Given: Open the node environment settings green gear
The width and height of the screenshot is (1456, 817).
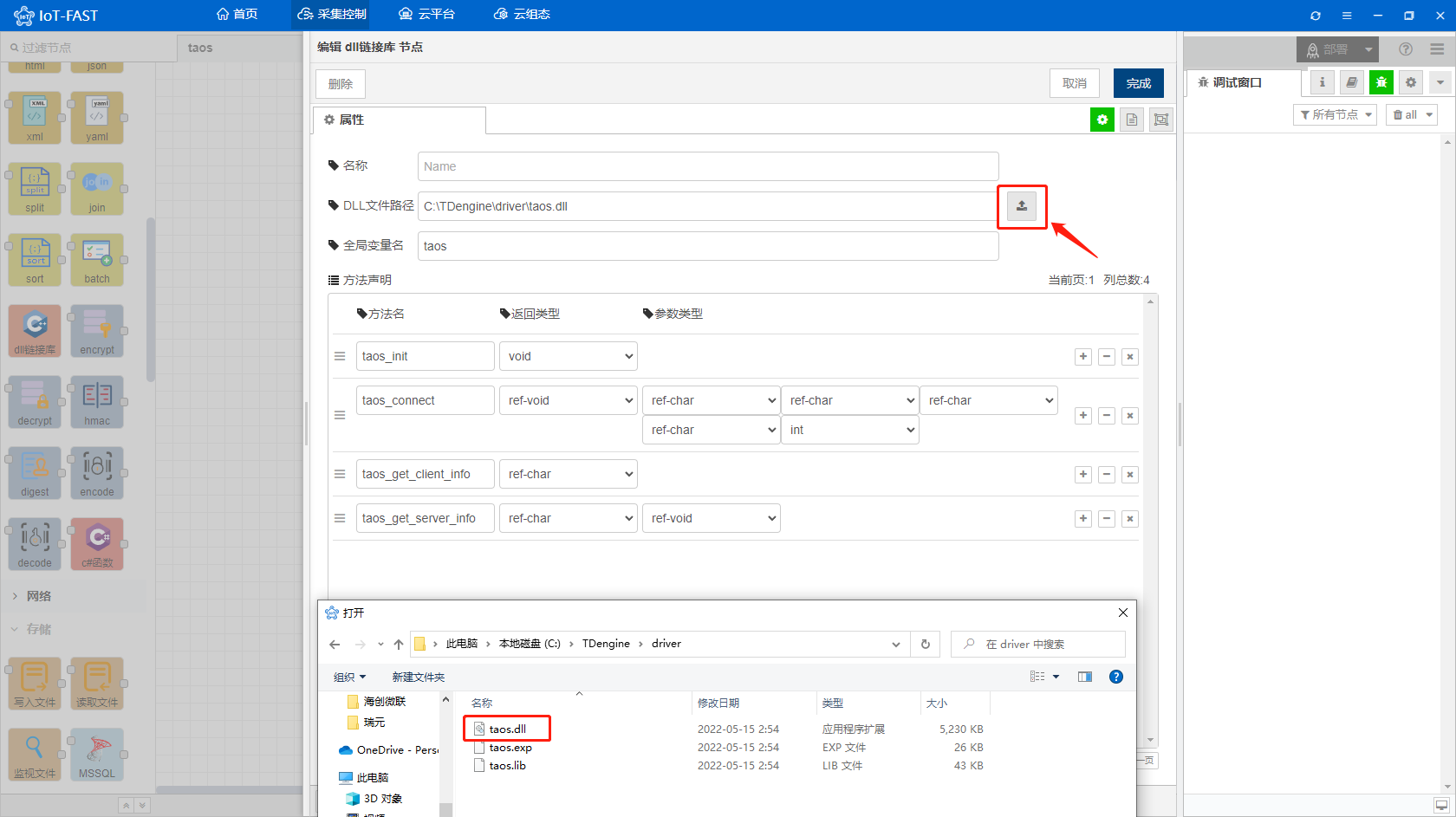Looking at the screenshot, I should click(x=1102, y=120).
